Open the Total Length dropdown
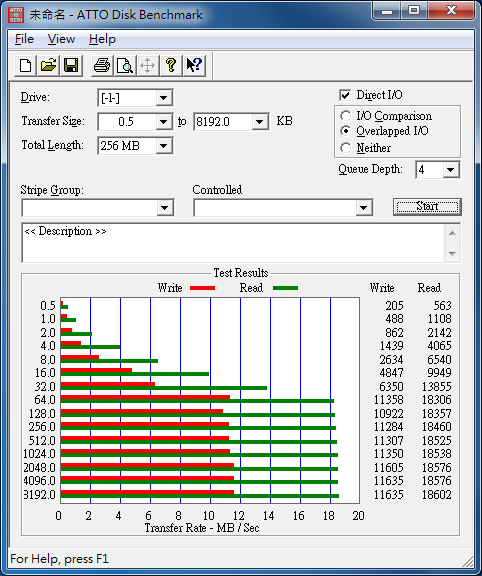The image size is (482, 576). (x=163, y=146)
